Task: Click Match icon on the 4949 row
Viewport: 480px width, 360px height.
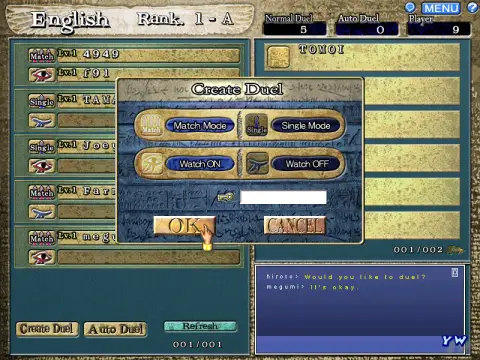Action: pyautogui.click(x=42, y=55)
